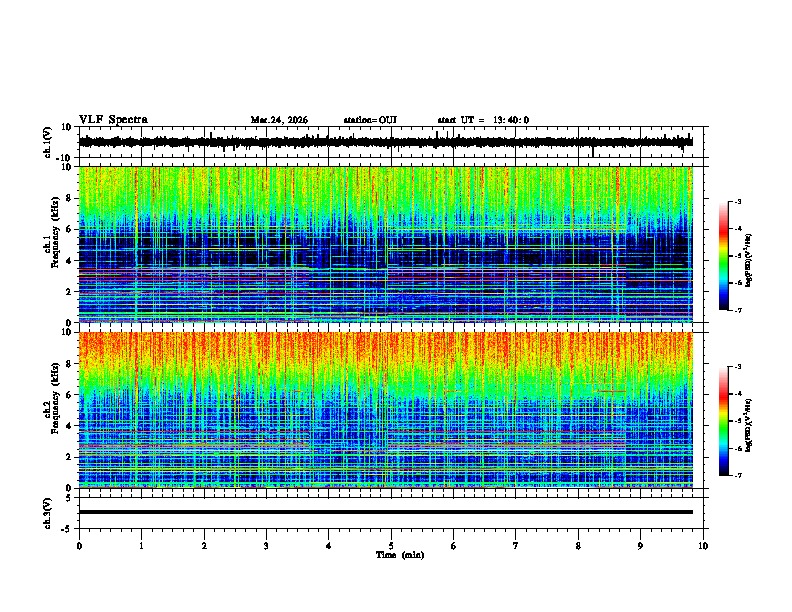Click the time axis tick label "1"
792x612 pixels.
point(141,546)
